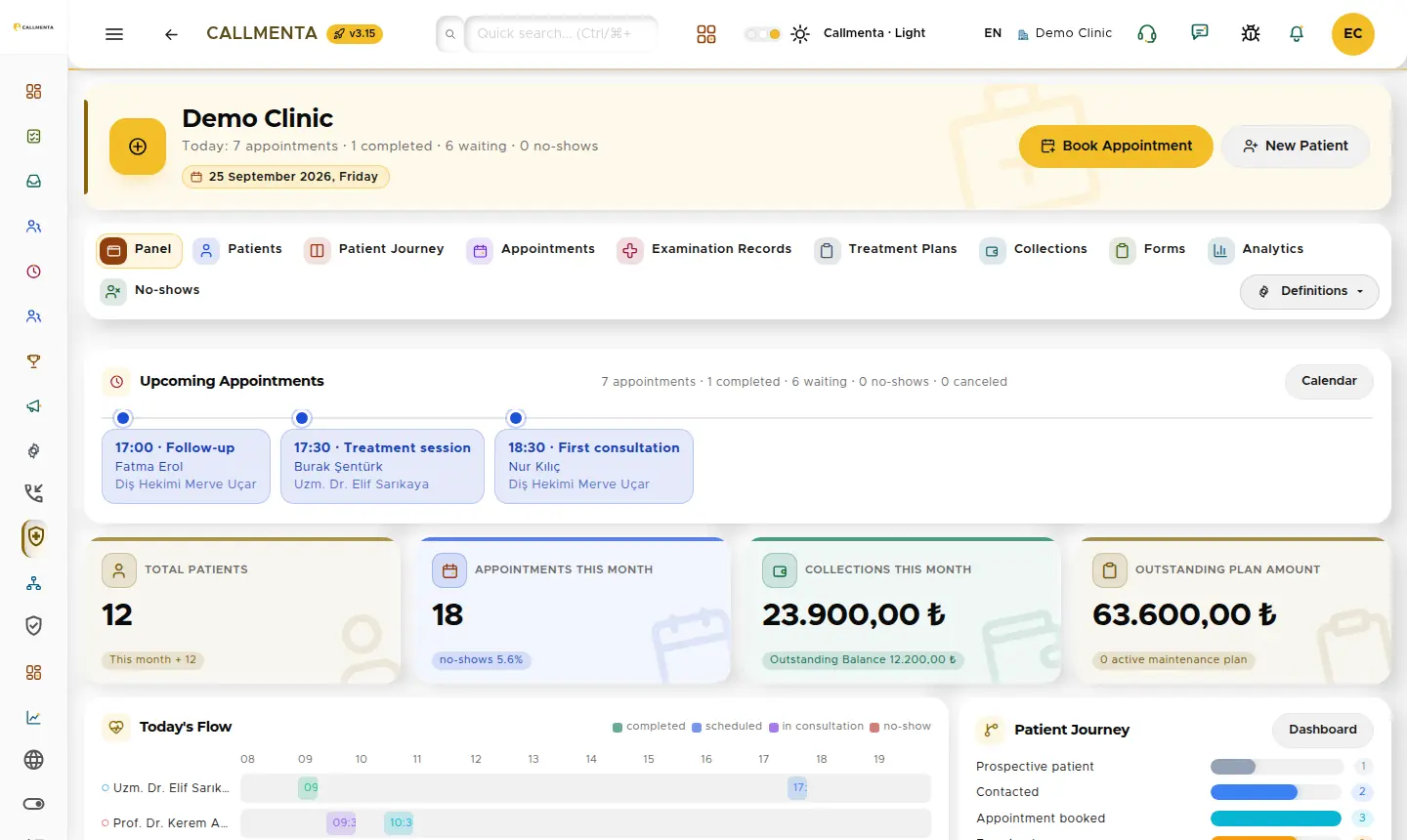Open the Examination Records tab
Screen dimensions: 1407x840
tap(704, 250)
